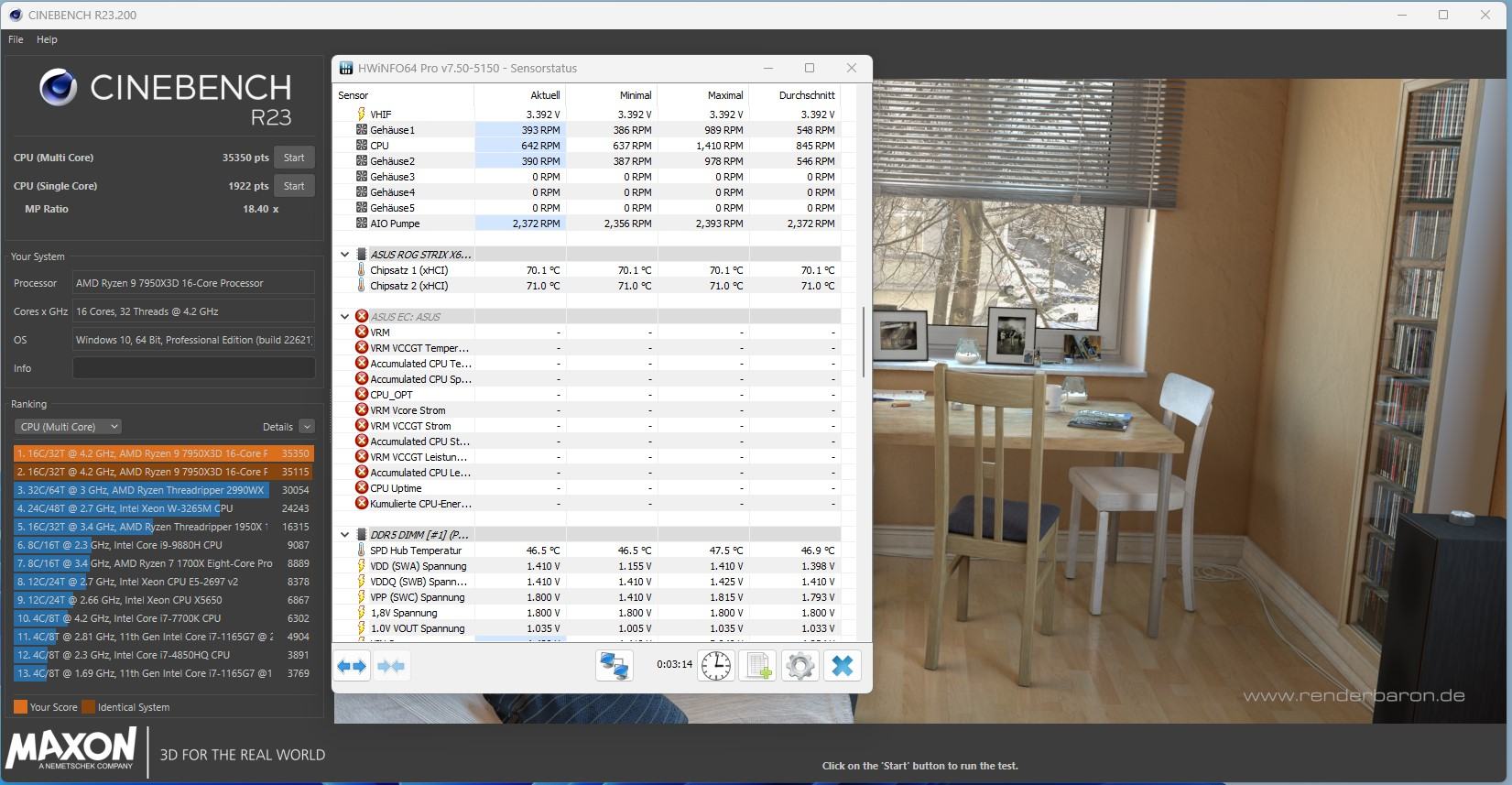Click the disabled icon beside CPU_OPT
This screenshot has width=1512, height=785.
coord(362,394)
